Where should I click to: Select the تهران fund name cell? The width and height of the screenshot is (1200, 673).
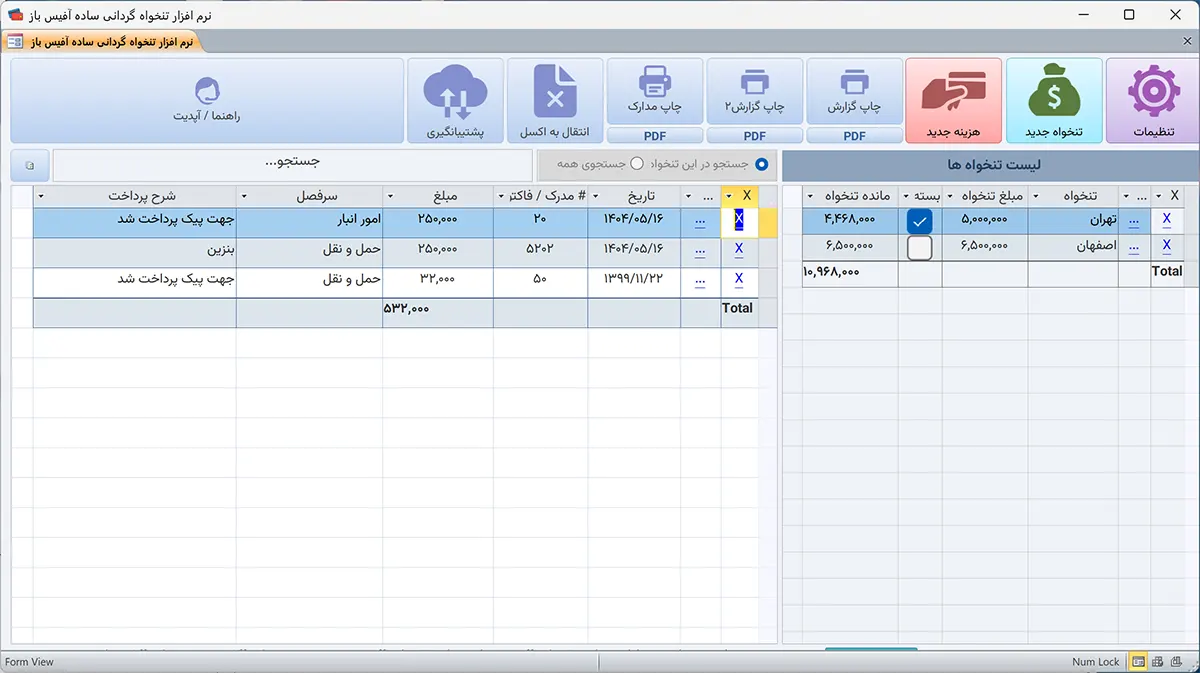pos(1073,220)
